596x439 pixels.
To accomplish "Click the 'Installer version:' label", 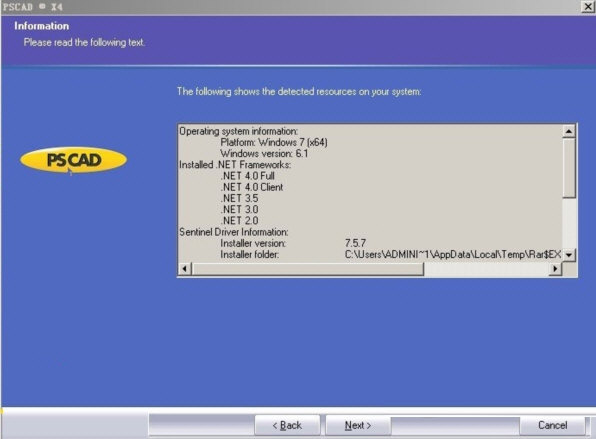I will 253,243.
